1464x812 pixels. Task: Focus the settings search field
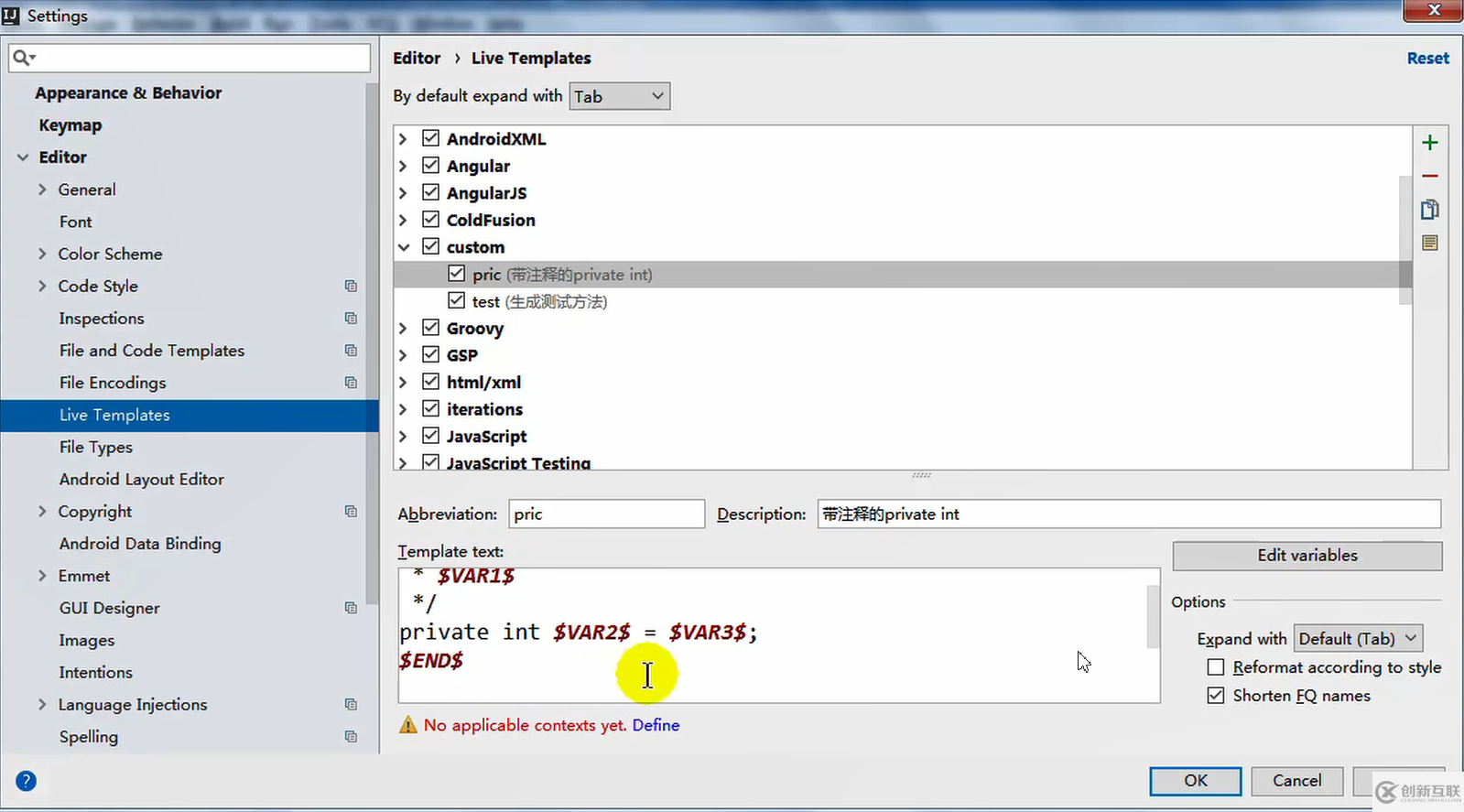click(190, 58)
